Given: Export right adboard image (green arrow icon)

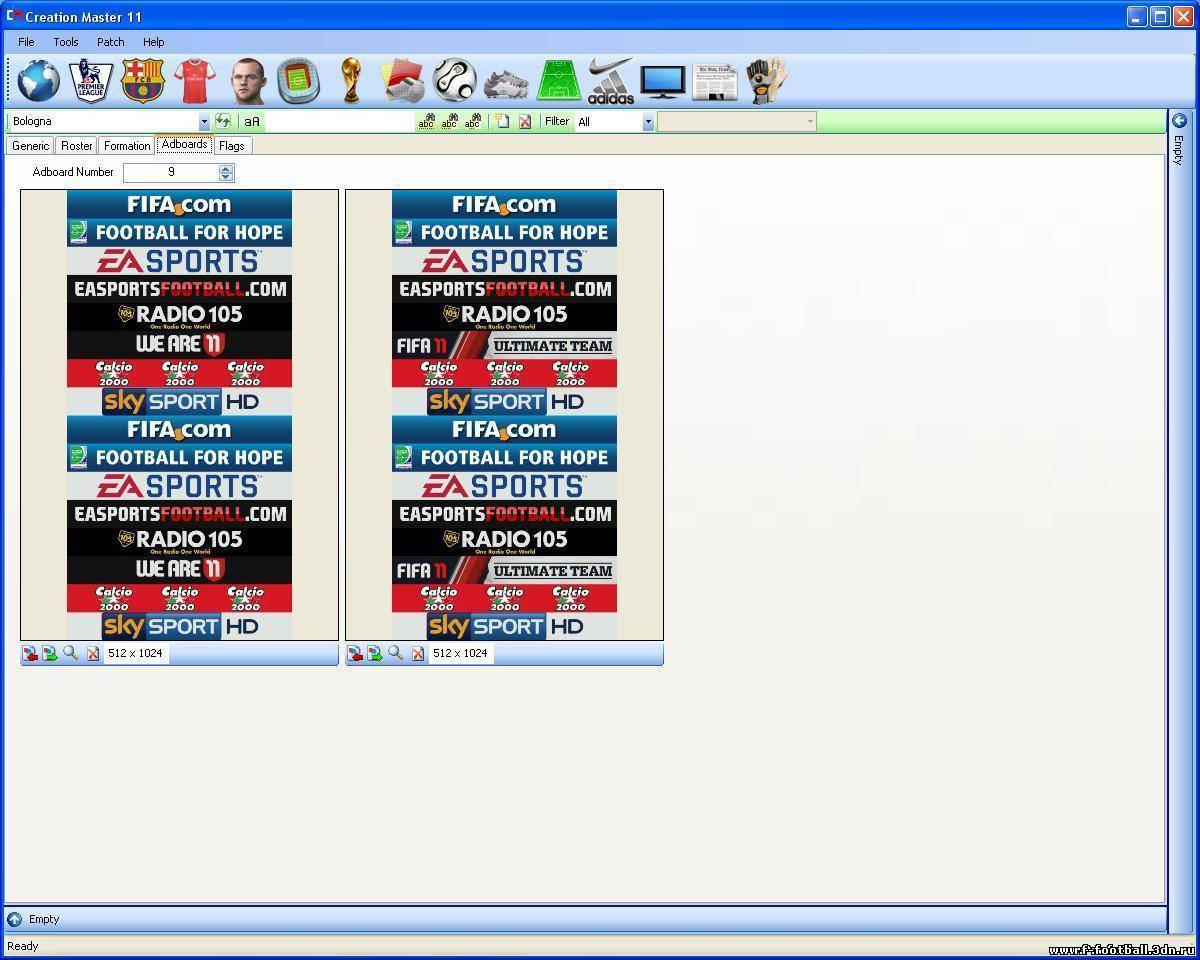Looking at the screenshot, I should pyautogui.click(x=374, y=653).
